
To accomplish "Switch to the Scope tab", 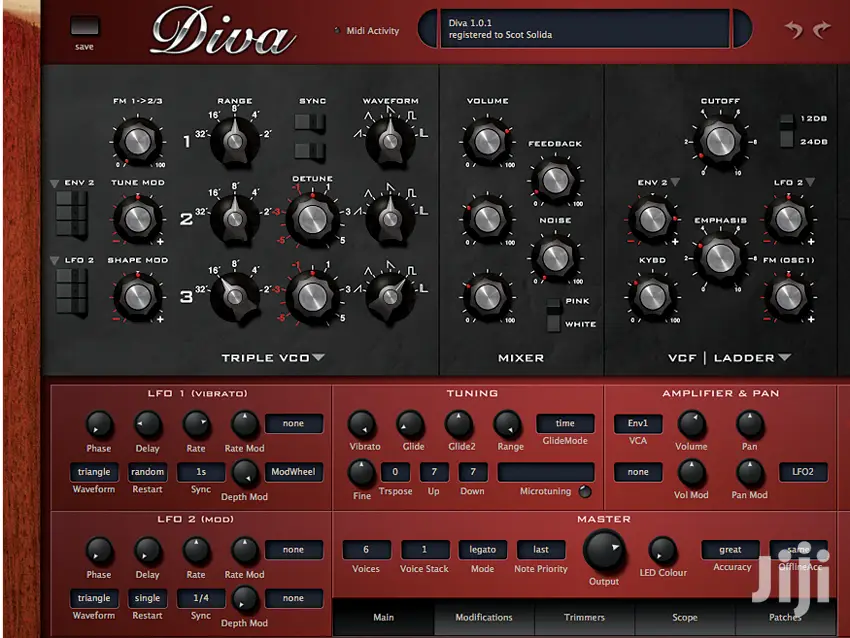I will pos(685,617).
